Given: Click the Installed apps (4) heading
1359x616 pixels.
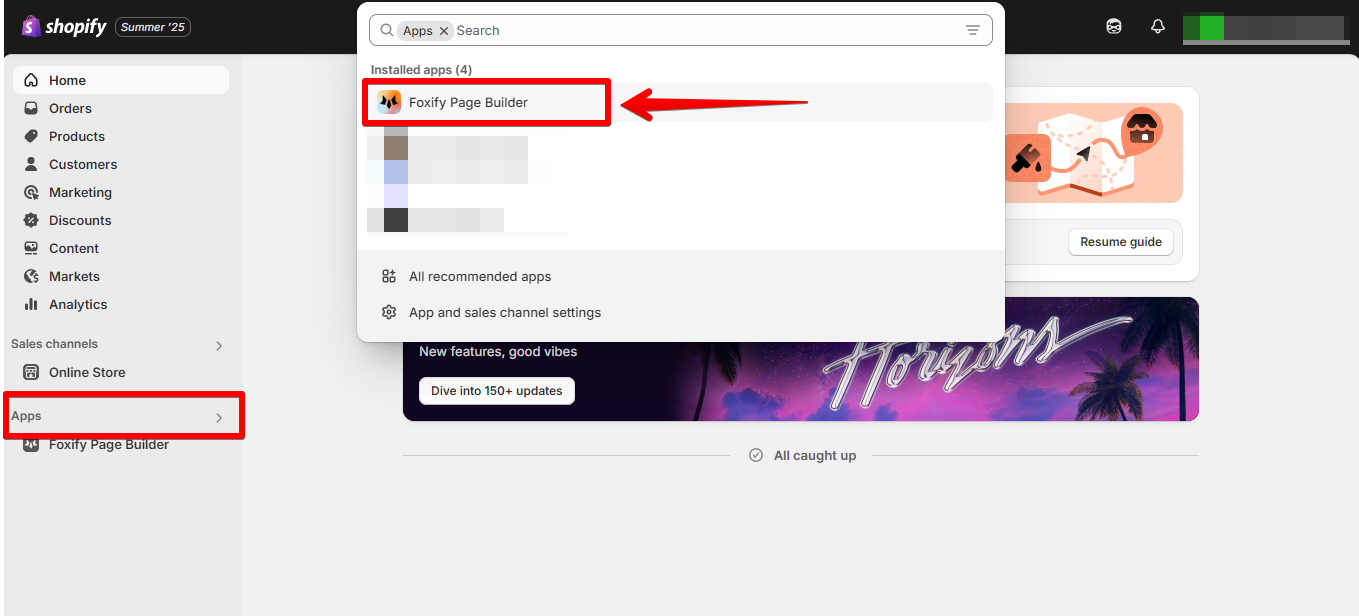Looking at the screenshot, I should [x=421, y=70].
